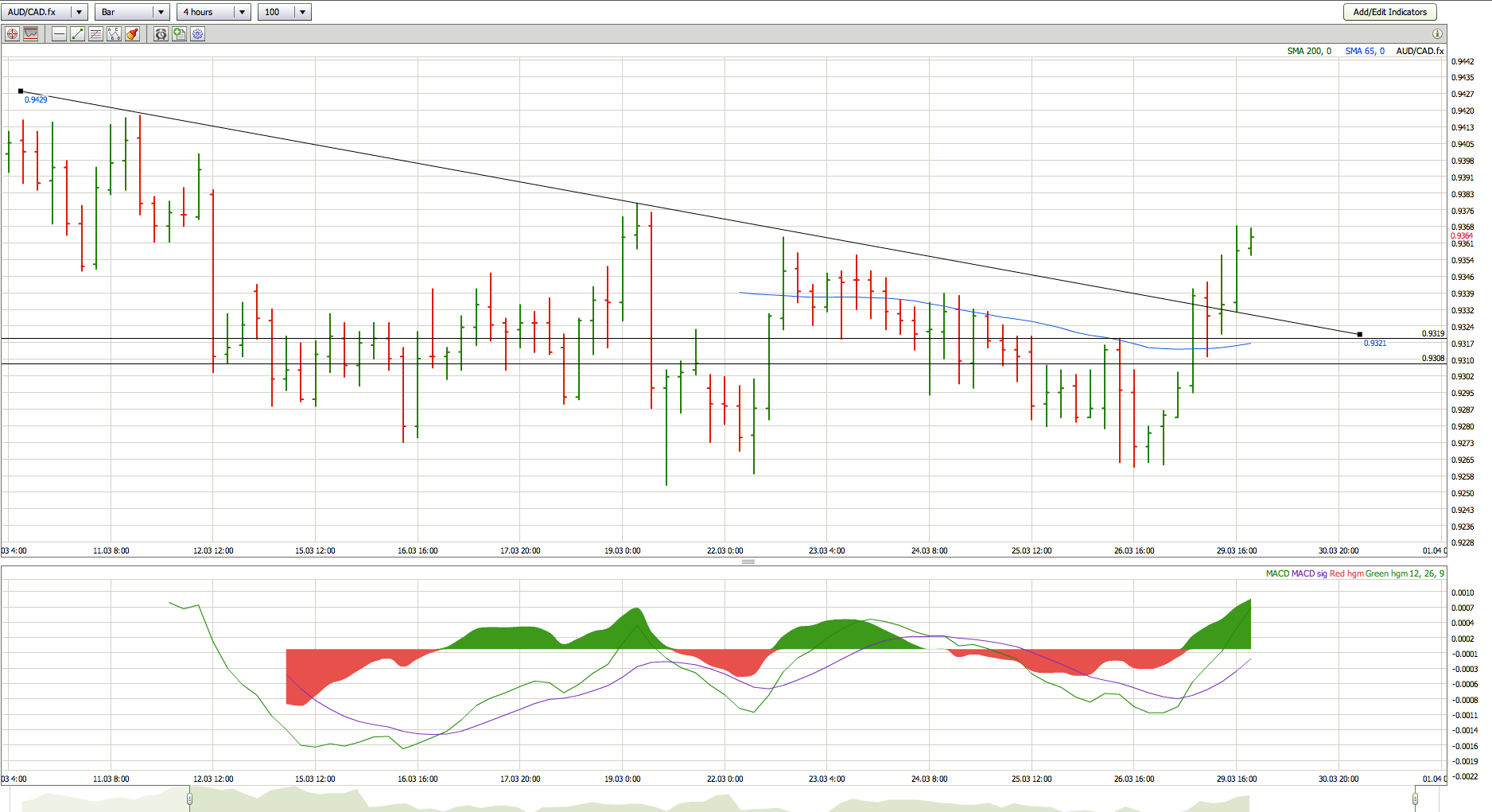Click the left handle of range slider

point(189,798)
